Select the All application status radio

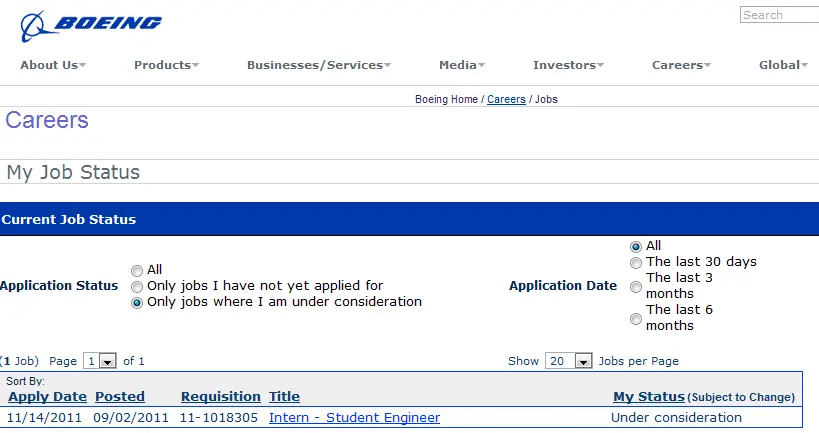137,271
